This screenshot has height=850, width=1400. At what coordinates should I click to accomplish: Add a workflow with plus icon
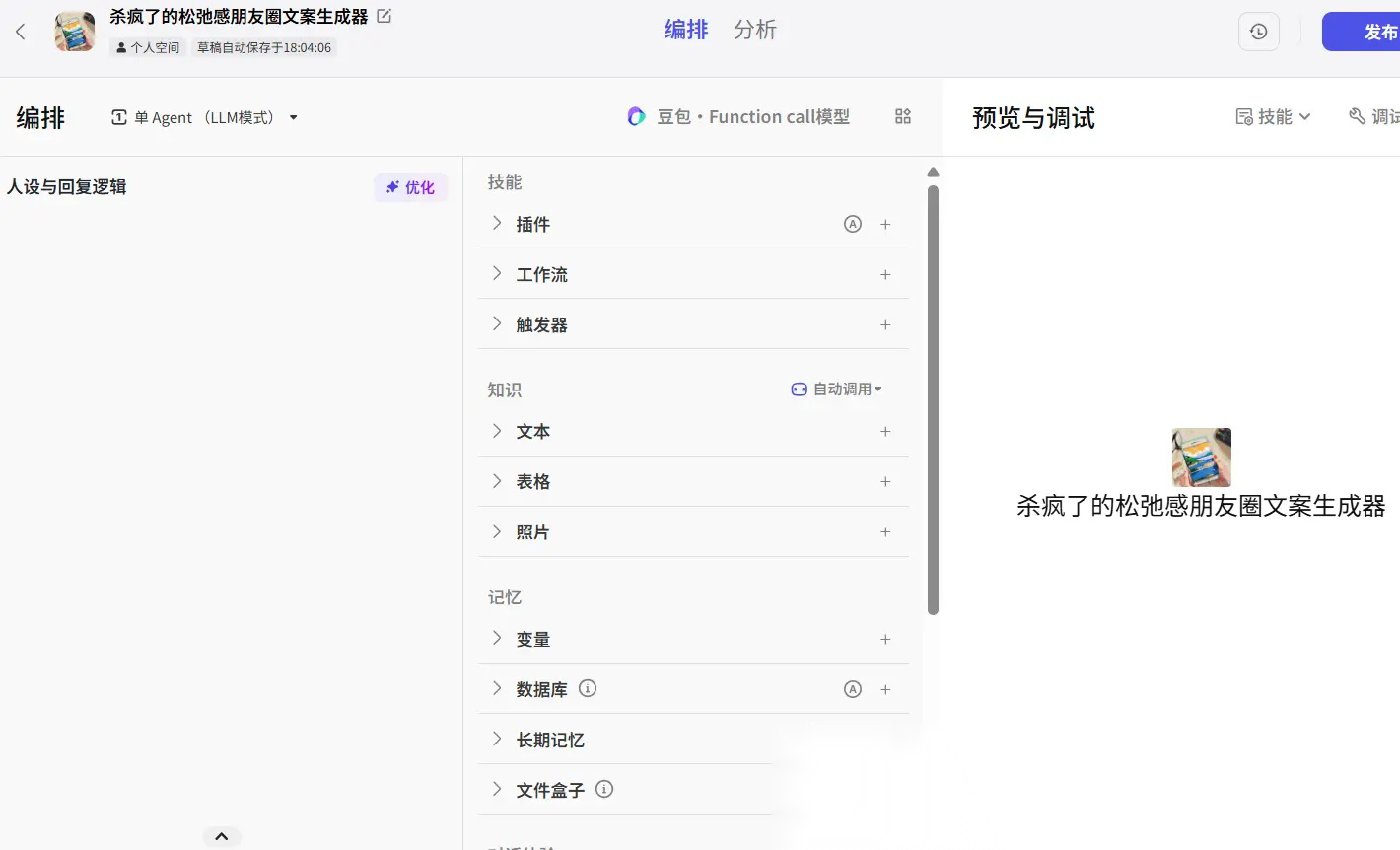885,274
